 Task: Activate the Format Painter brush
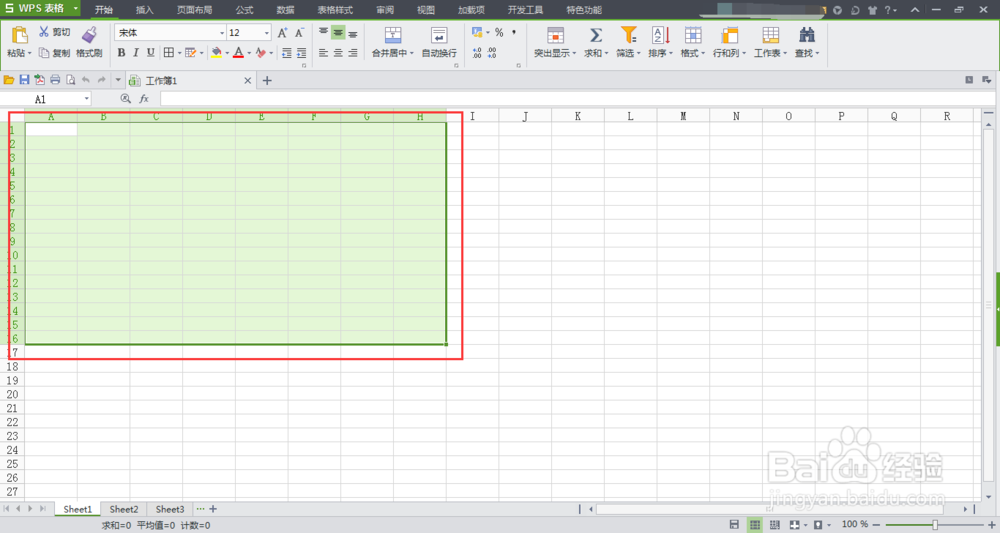coord(89,35)
